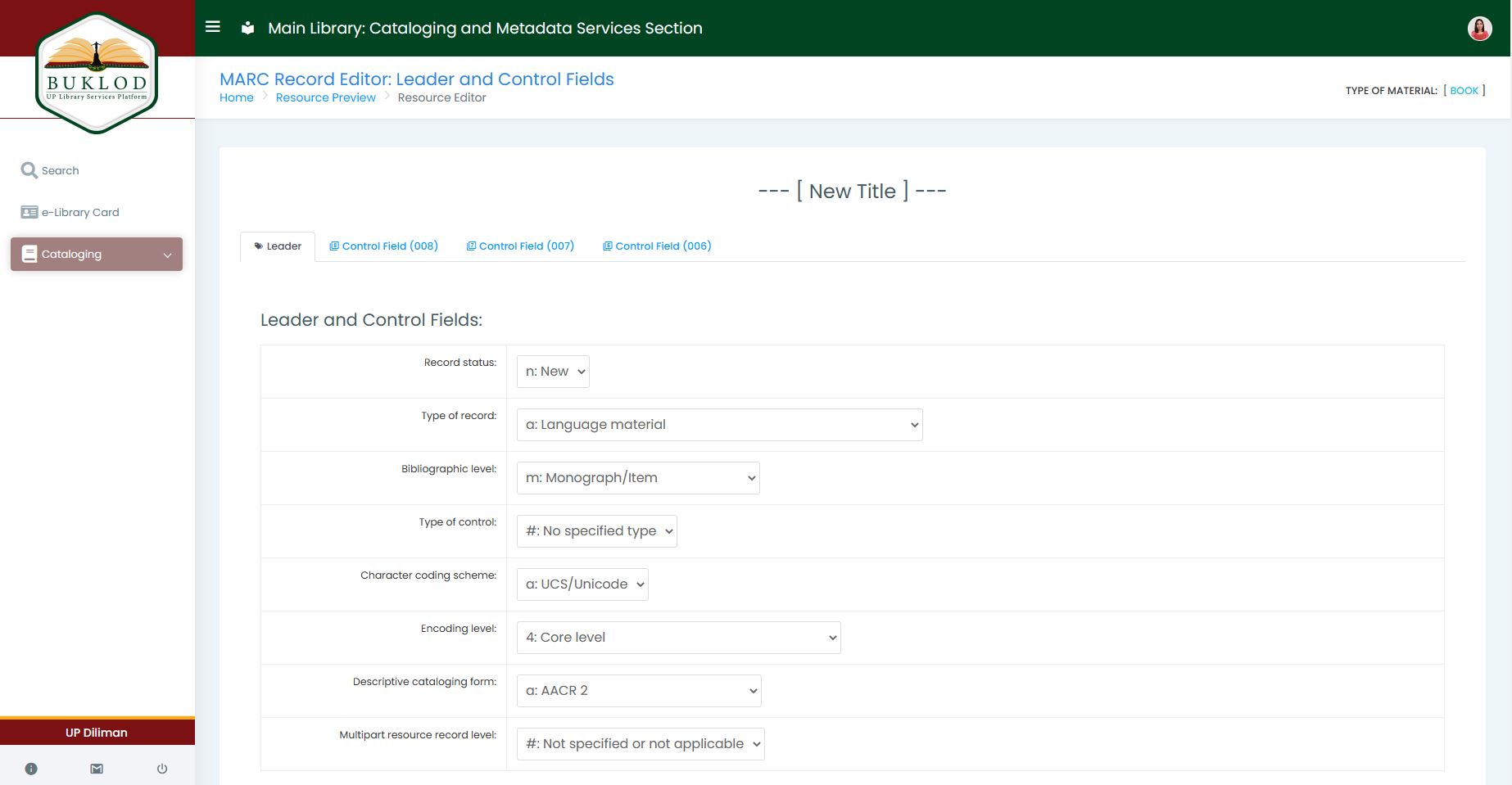Select the Search icon in the sidebar
1512x785 pixels.
[x=31, y=169]
